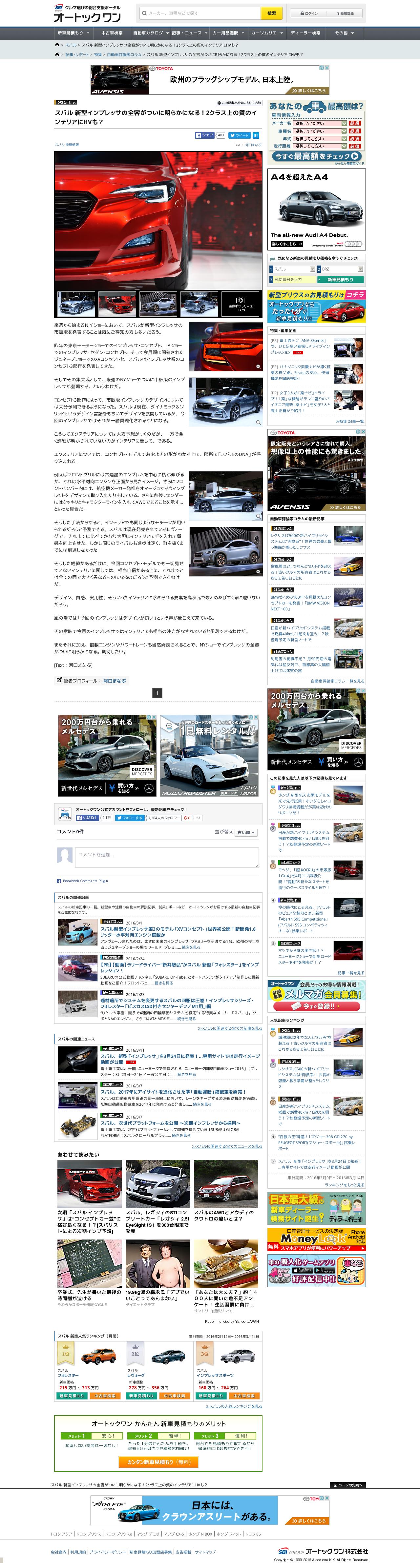Click the ページの先頭へ back-to-top button
Viewport: 420px width, 1568px height.
(x=347, y=1485)
